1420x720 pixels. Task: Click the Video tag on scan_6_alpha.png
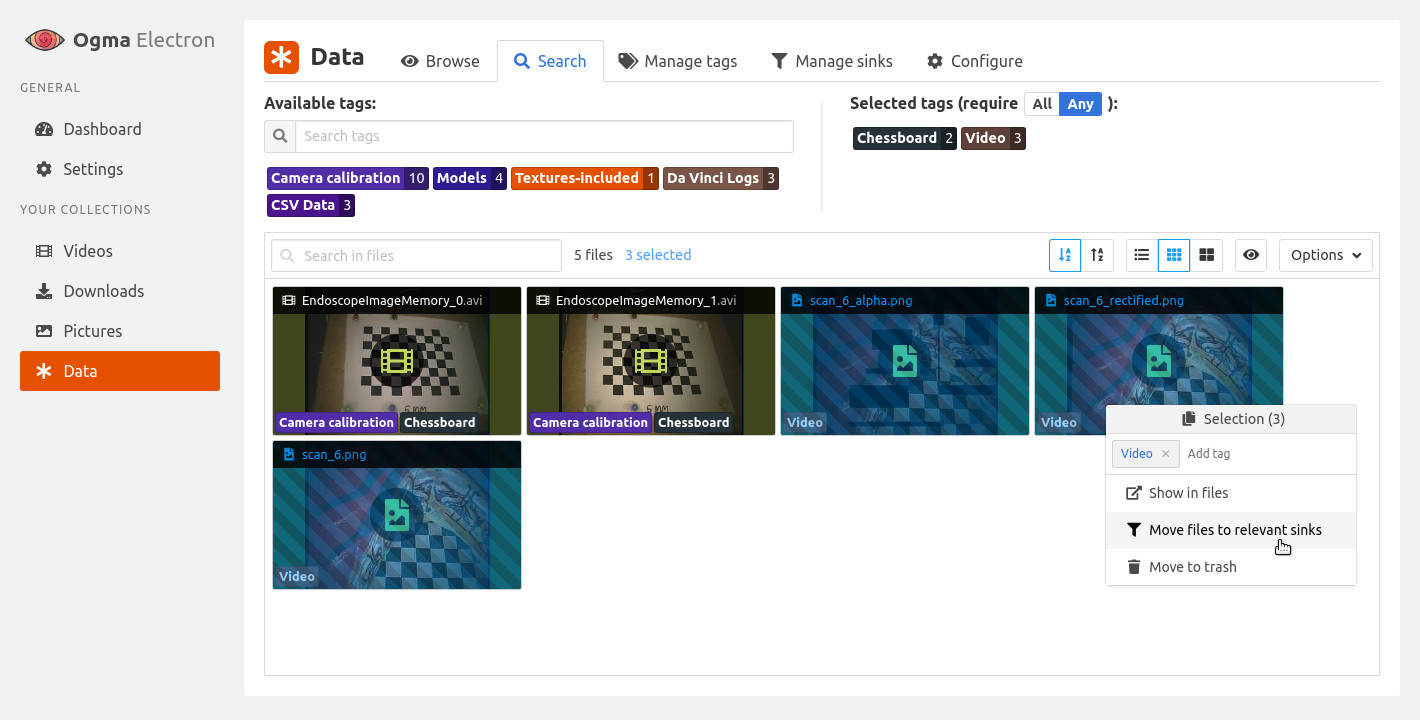point(804,423)
